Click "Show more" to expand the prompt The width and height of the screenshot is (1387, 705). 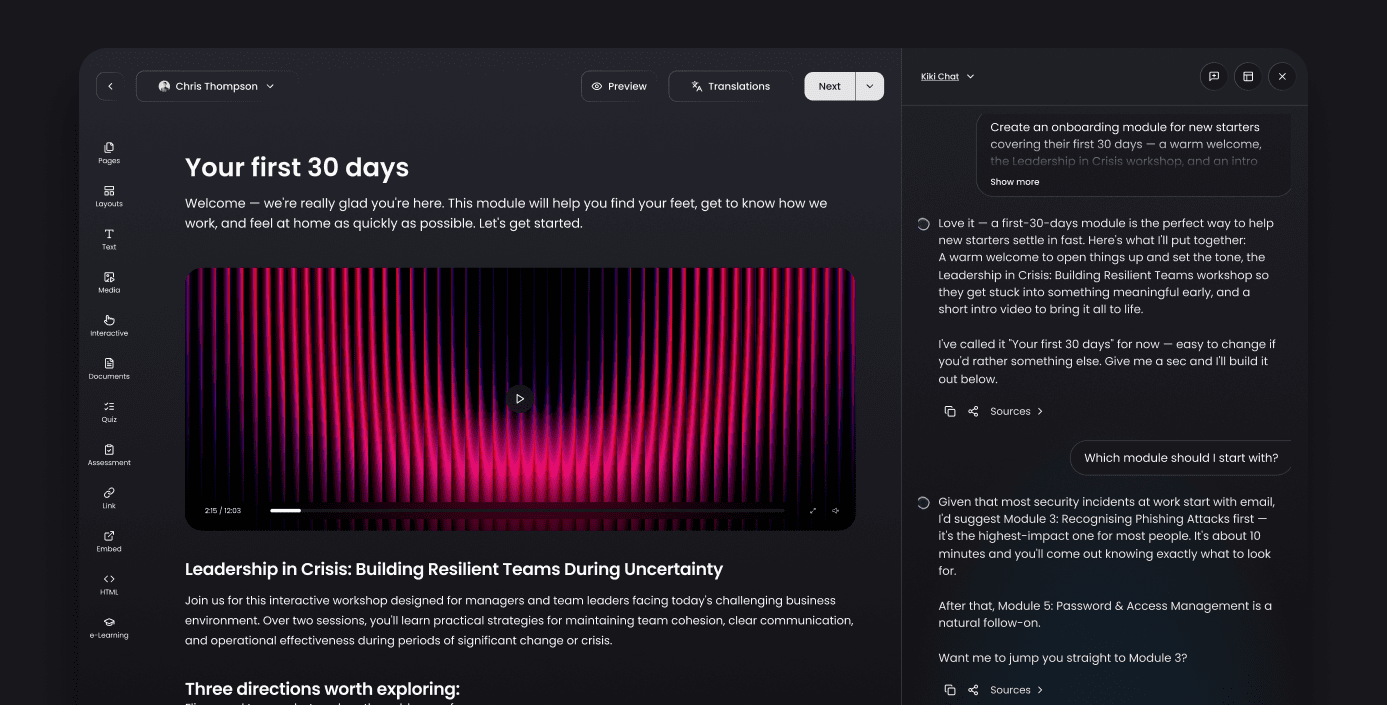tap(1014, 182)
